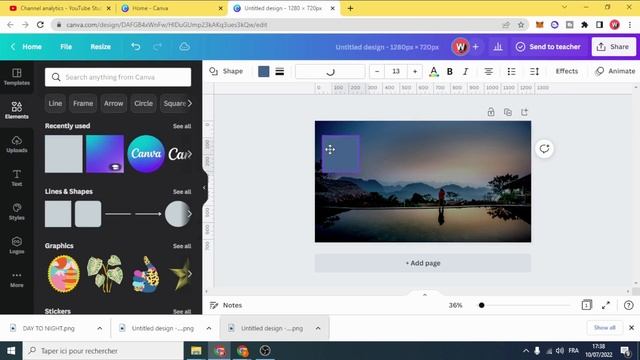Viewport: 640px width, 360px height.
Task: Open the border style icon
Action: pyautogui.click(x=280, y=71)
